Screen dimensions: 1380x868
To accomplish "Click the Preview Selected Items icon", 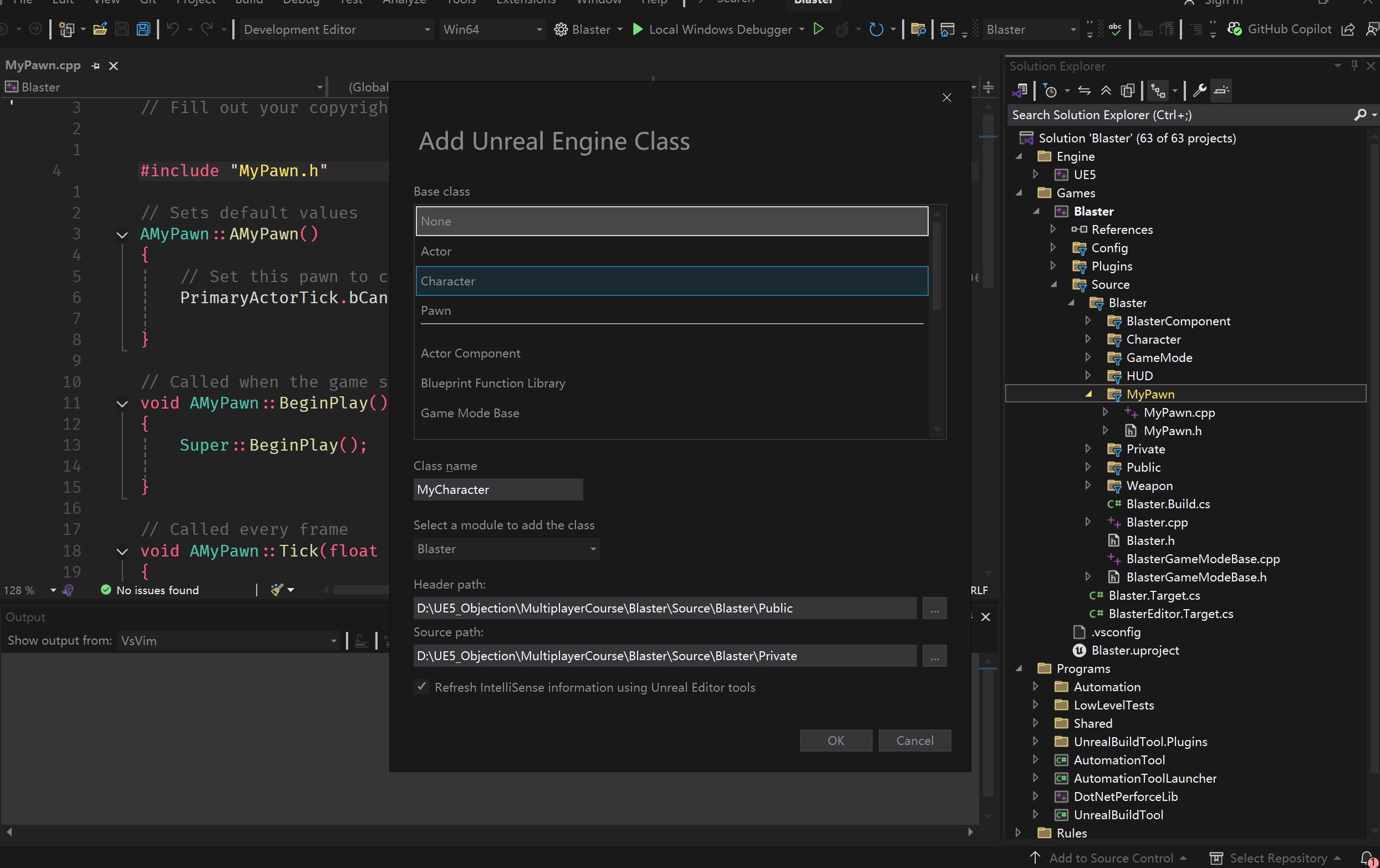I will [1222, 90].
